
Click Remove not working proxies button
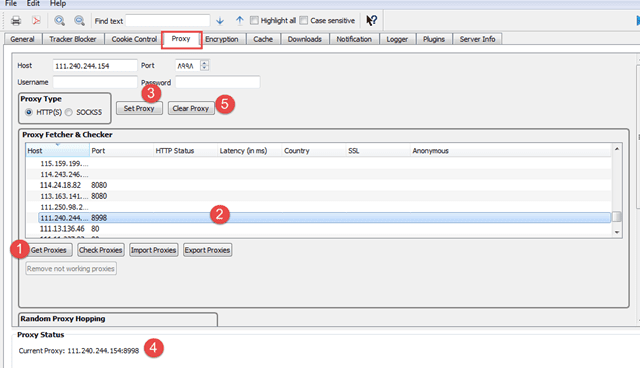coord(71,268)
